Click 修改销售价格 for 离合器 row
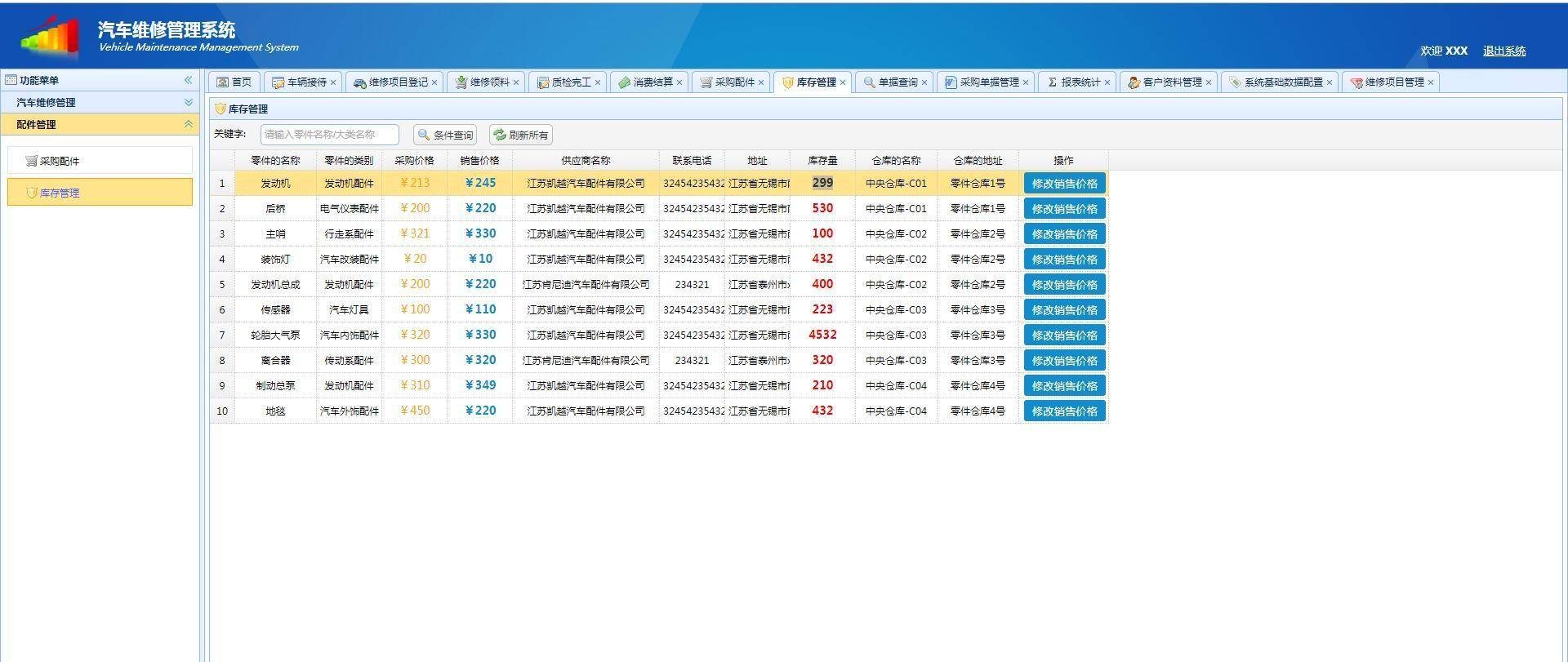The height and width of the screenshot is (662, 1568). pos(1064,361)
